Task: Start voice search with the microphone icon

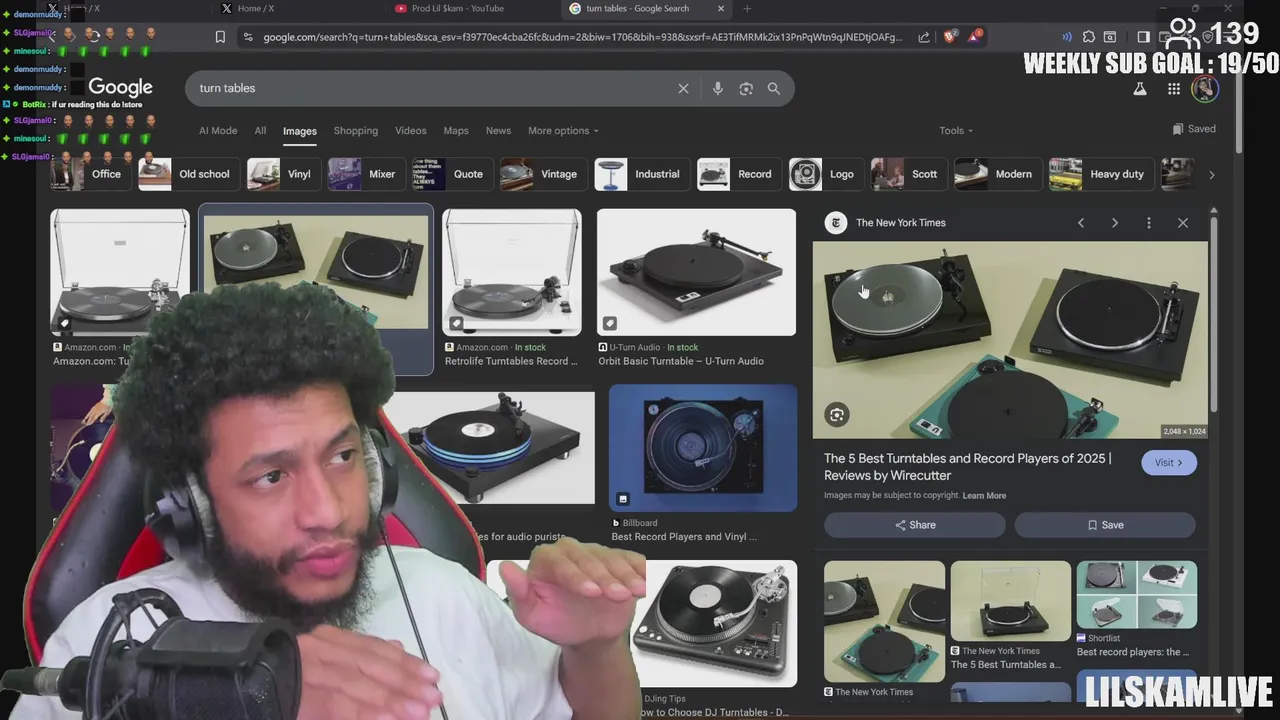Action: point(717,88)
